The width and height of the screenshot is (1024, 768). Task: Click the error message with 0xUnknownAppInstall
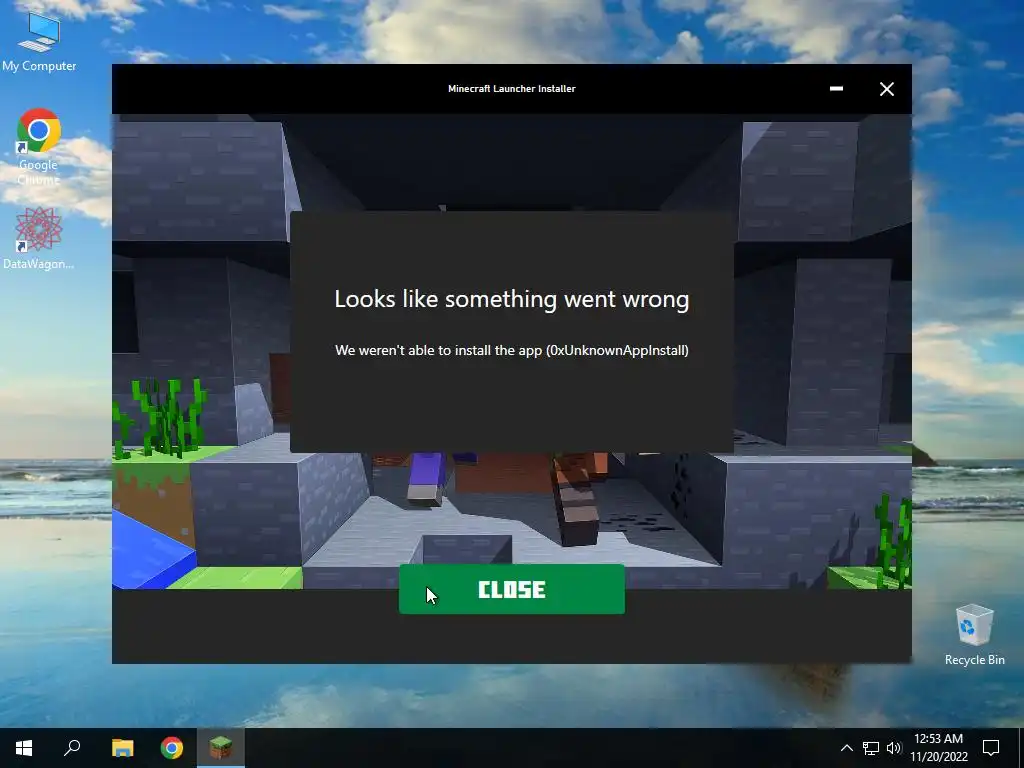pos(512,351)
